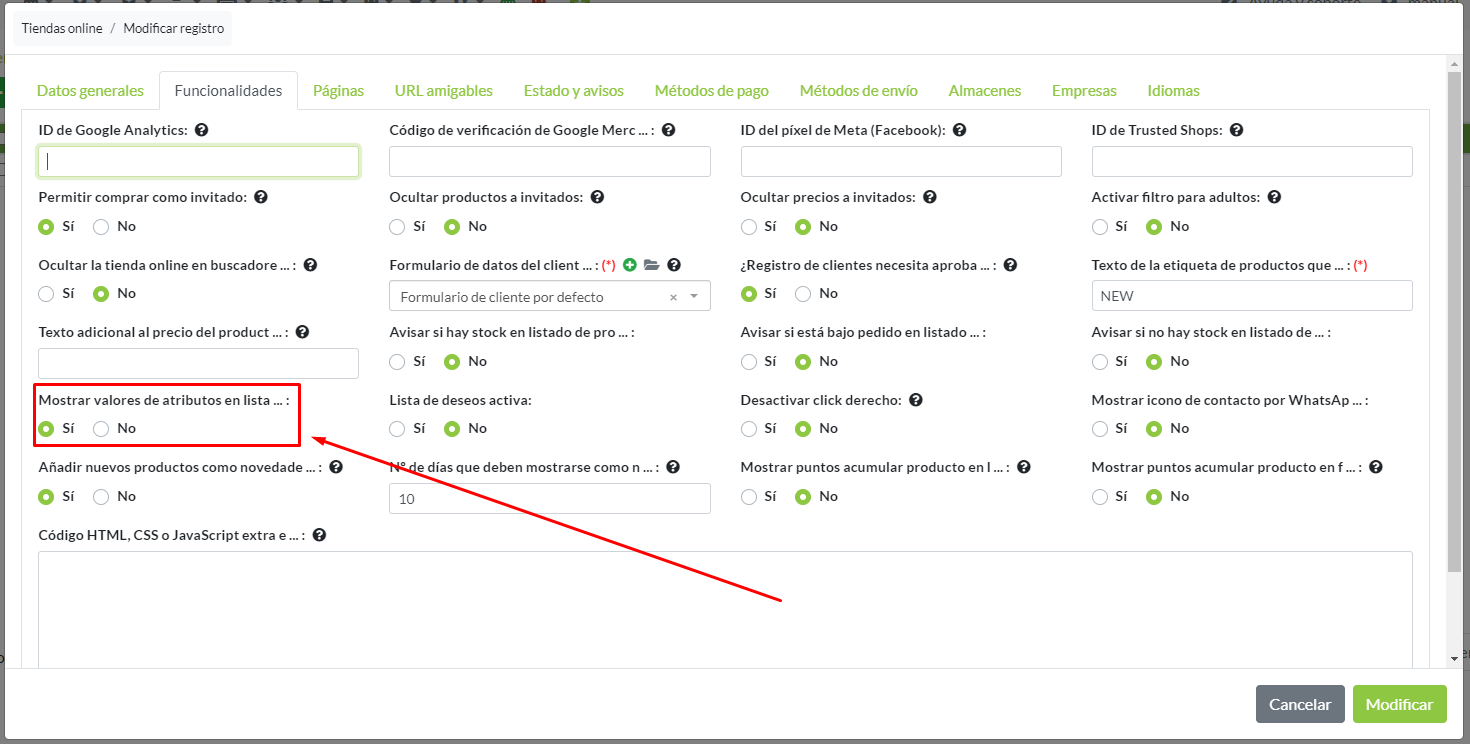The width and height of the screenshot is (1470, 744).
Task: Switch to the Métodos de pago tab
Action: point(711,90)
